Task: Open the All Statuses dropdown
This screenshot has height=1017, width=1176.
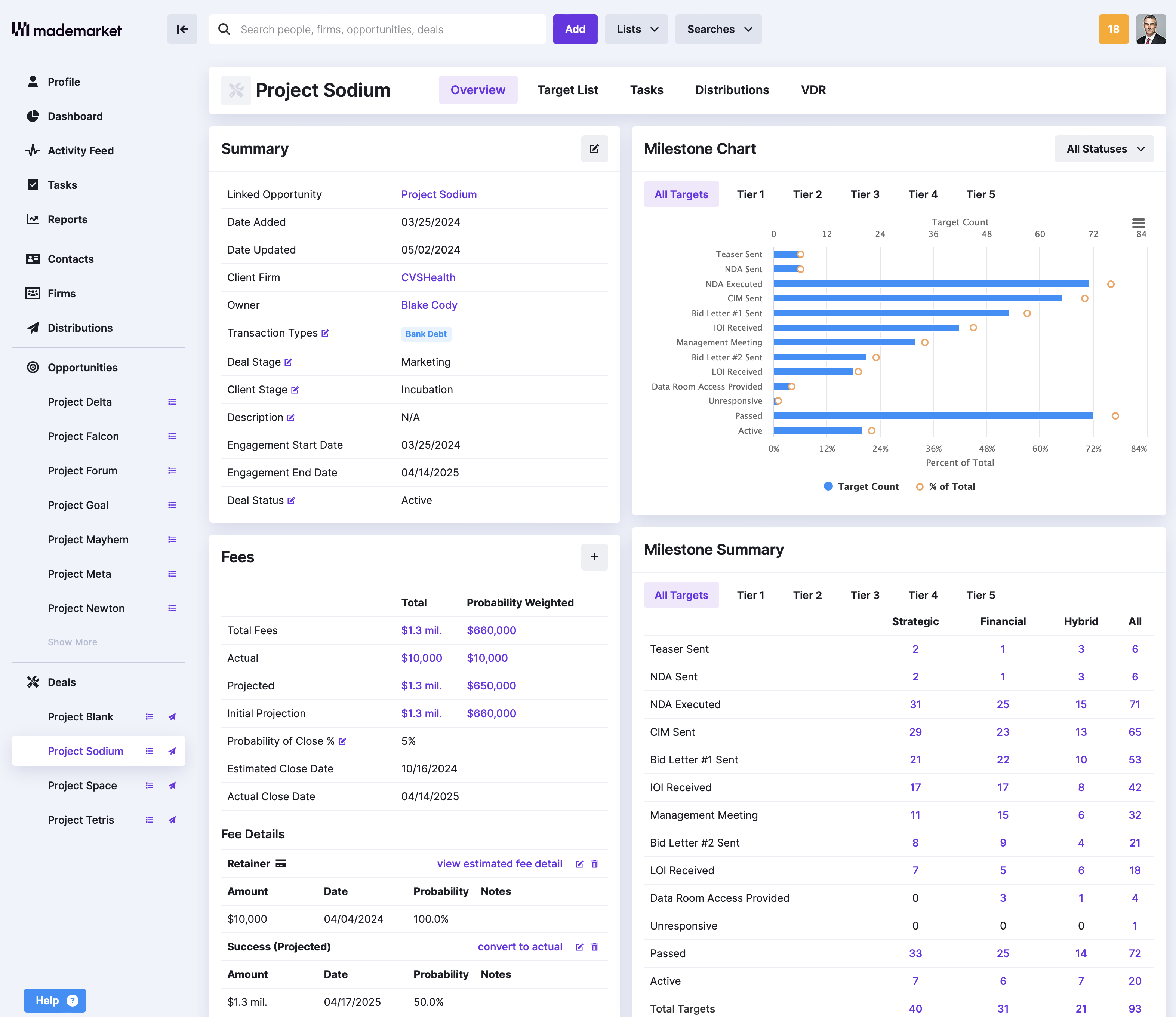Action: tap(1104, 149)
